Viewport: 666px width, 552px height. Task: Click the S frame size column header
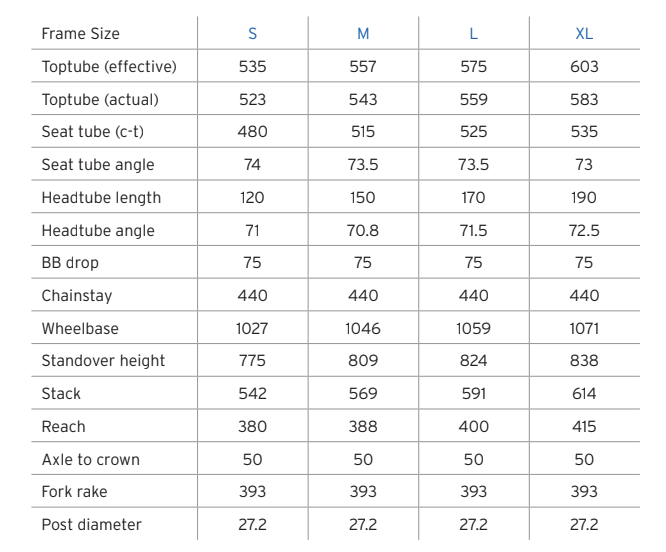pos(252,34)
